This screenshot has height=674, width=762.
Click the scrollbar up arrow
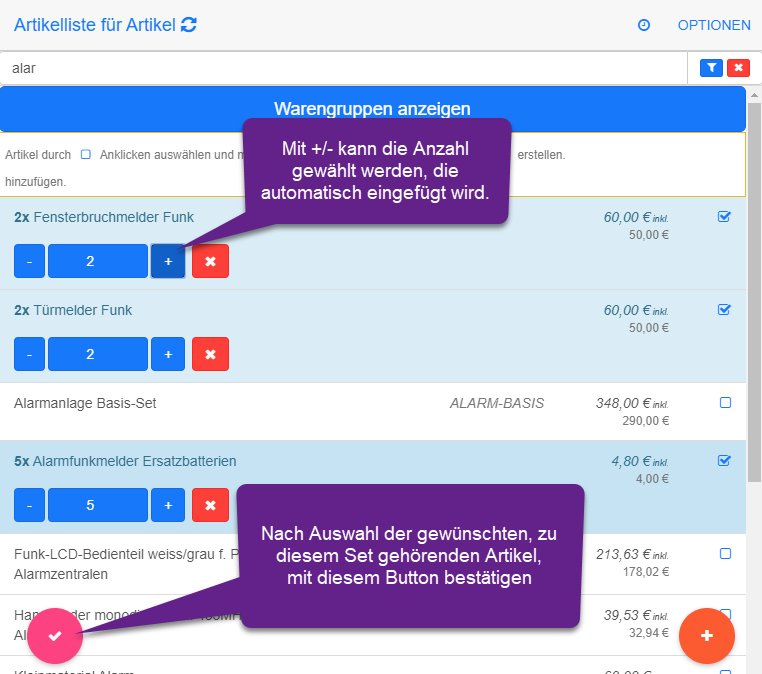pyautogui.click(x=754, y=94)
